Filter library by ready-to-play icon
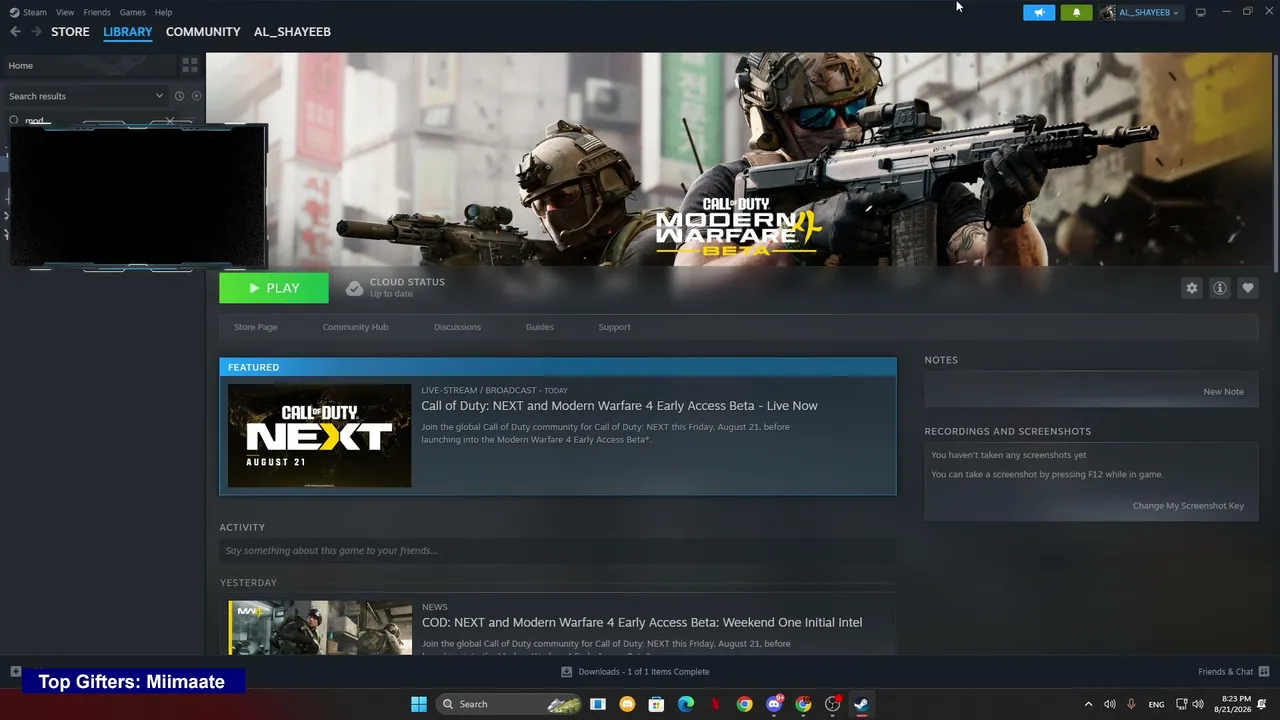 pyautogui.click(x=196, y=96)
